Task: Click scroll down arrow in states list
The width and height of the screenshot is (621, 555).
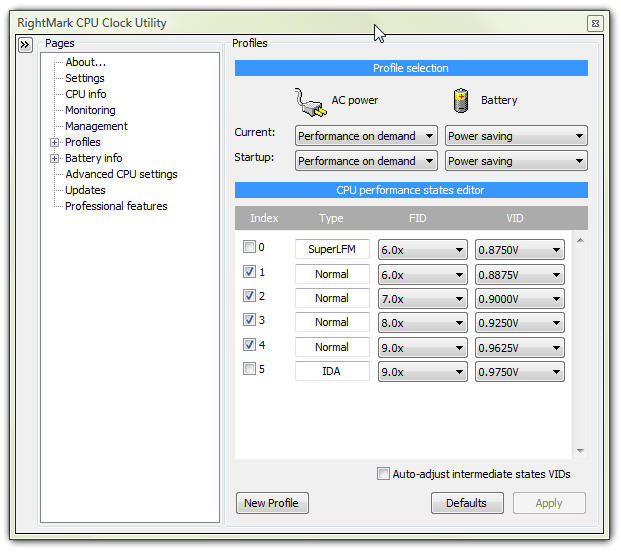Action: pyautogui.click(x=580, y=451)
